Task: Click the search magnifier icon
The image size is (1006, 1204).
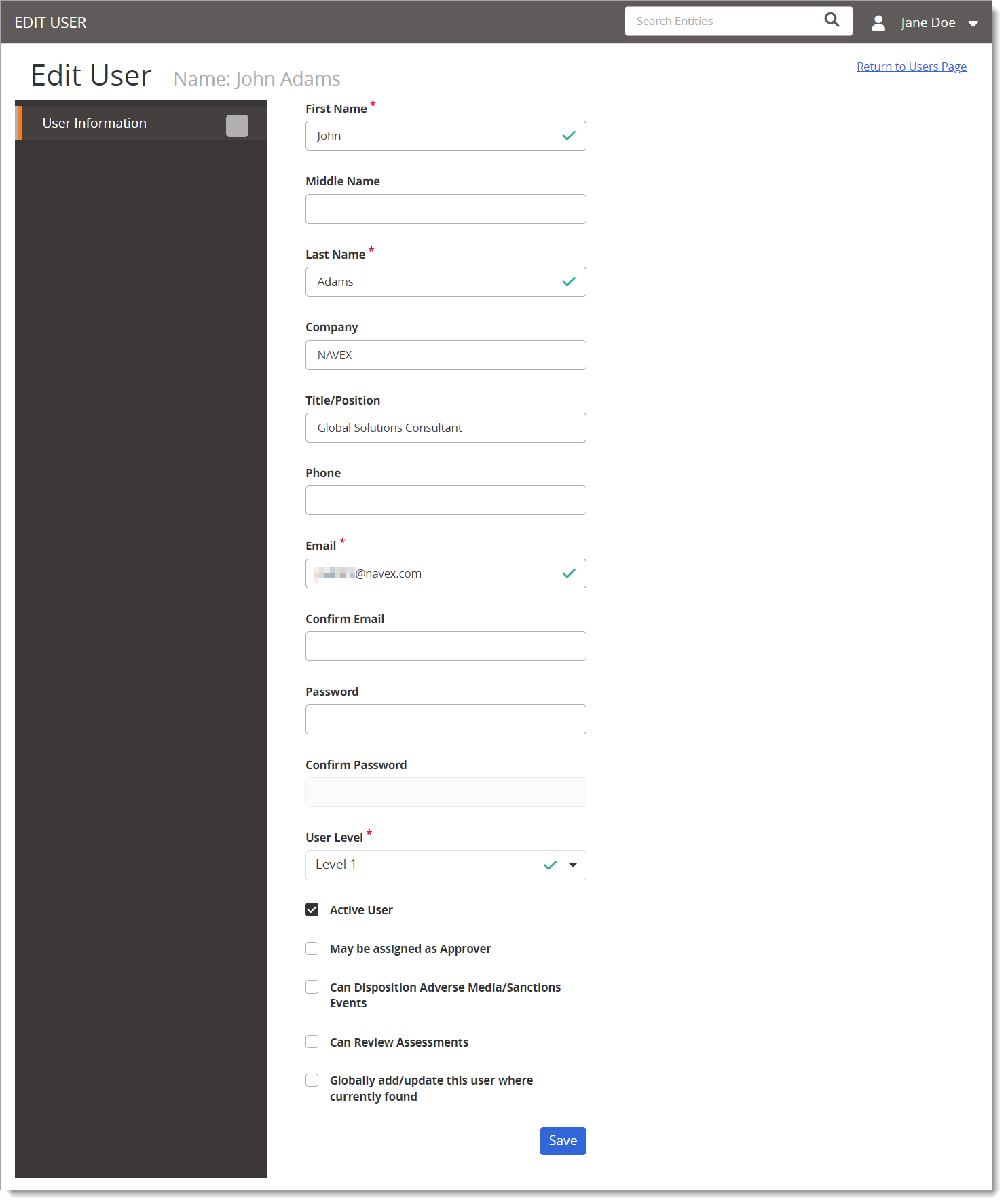Action: click(832, 20)
